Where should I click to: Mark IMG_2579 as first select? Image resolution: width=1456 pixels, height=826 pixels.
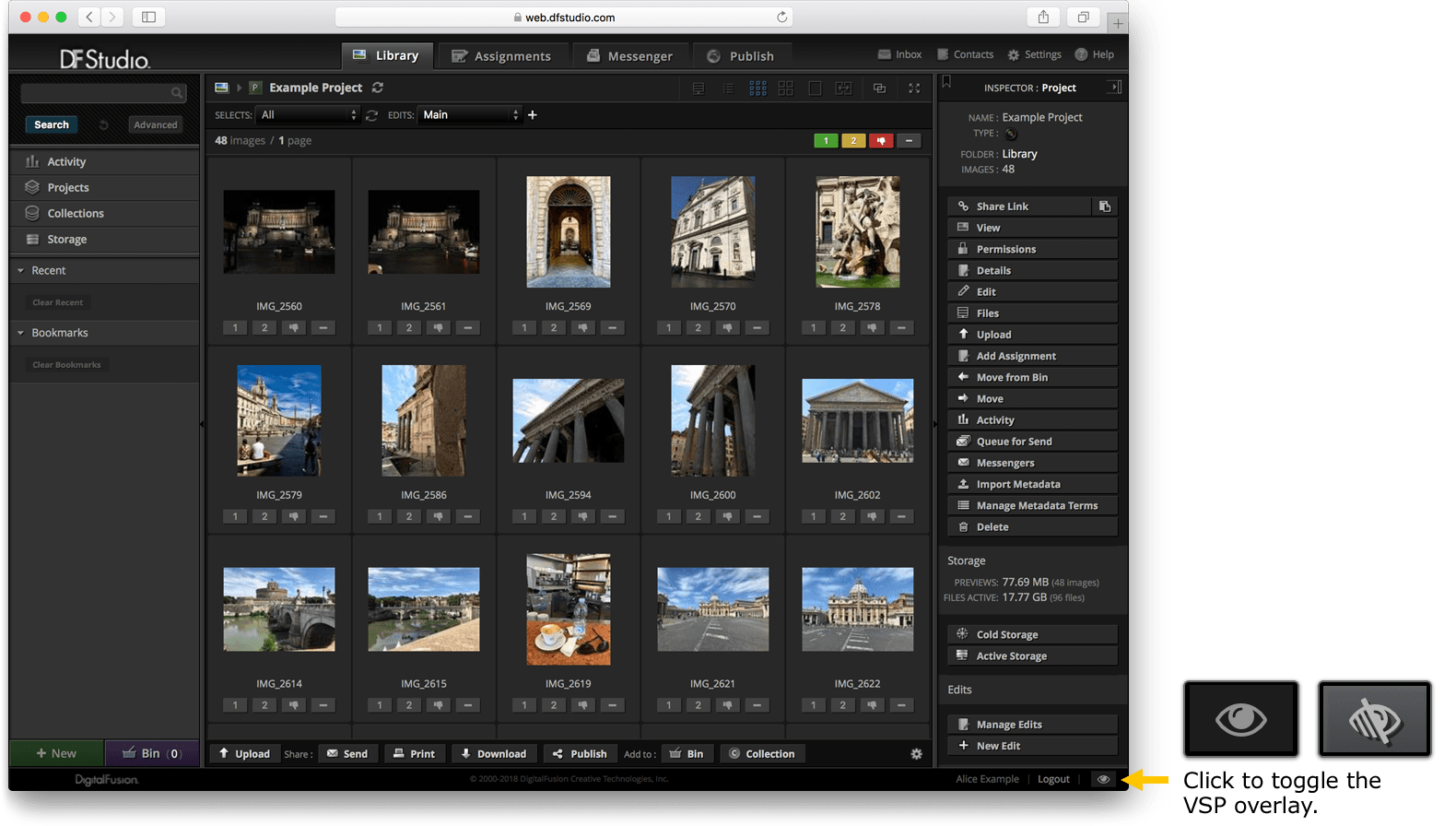tap(235, 516)
